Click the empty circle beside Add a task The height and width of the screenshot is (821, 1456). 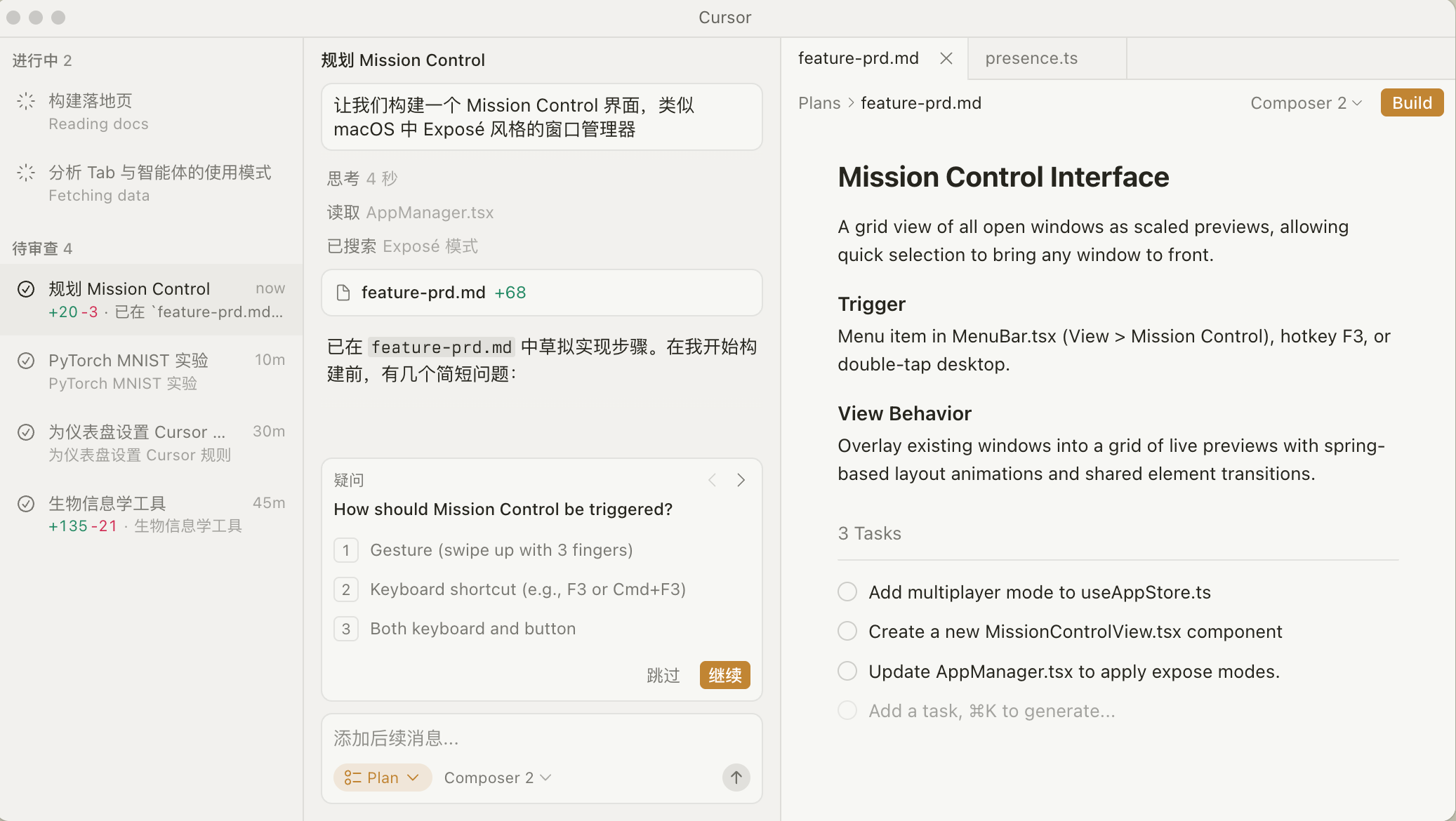click(x=847, y=710)
